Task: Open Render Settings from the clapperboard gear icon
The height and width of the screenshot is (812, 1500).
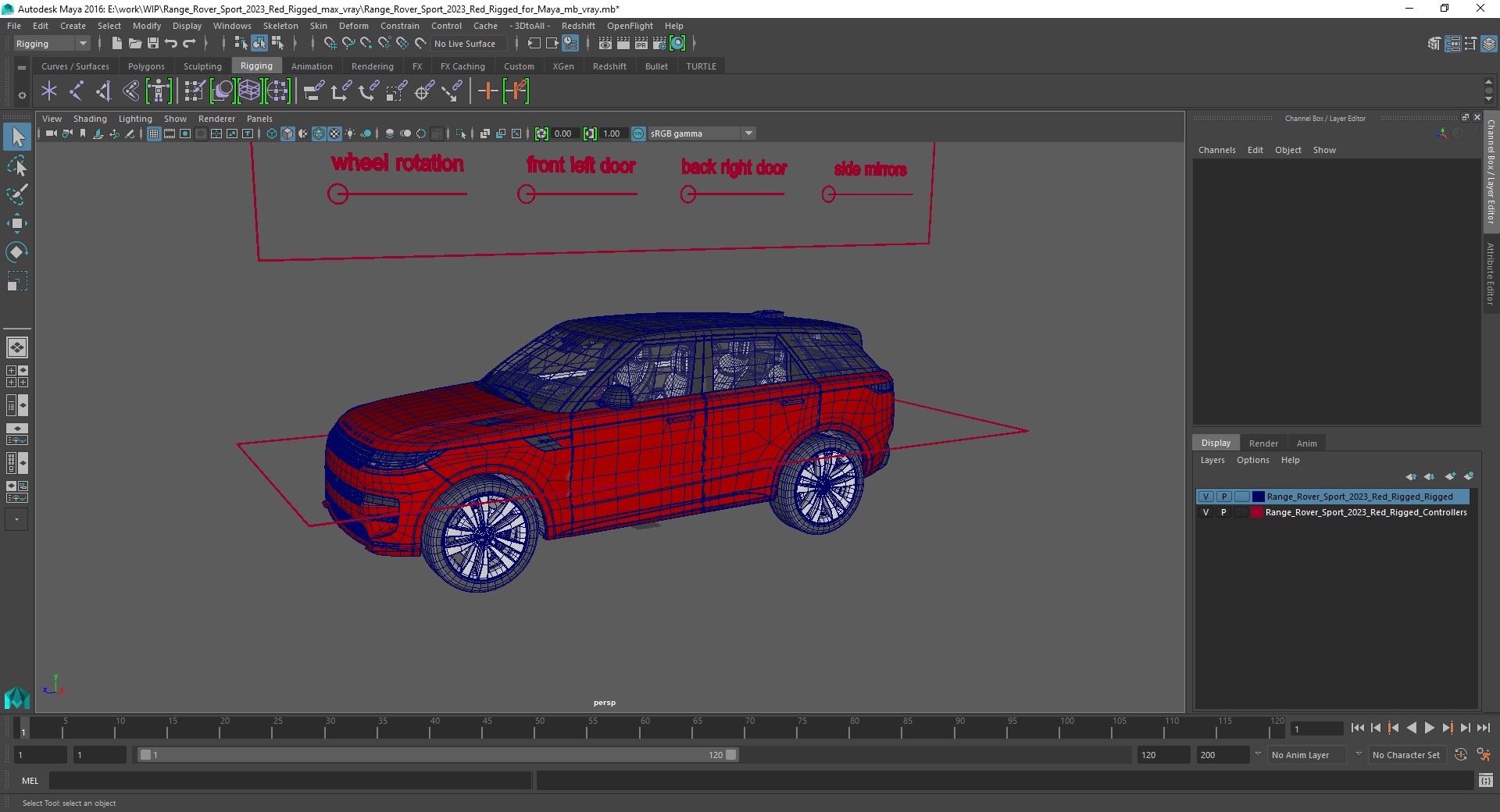Action: tap(659, 44)
